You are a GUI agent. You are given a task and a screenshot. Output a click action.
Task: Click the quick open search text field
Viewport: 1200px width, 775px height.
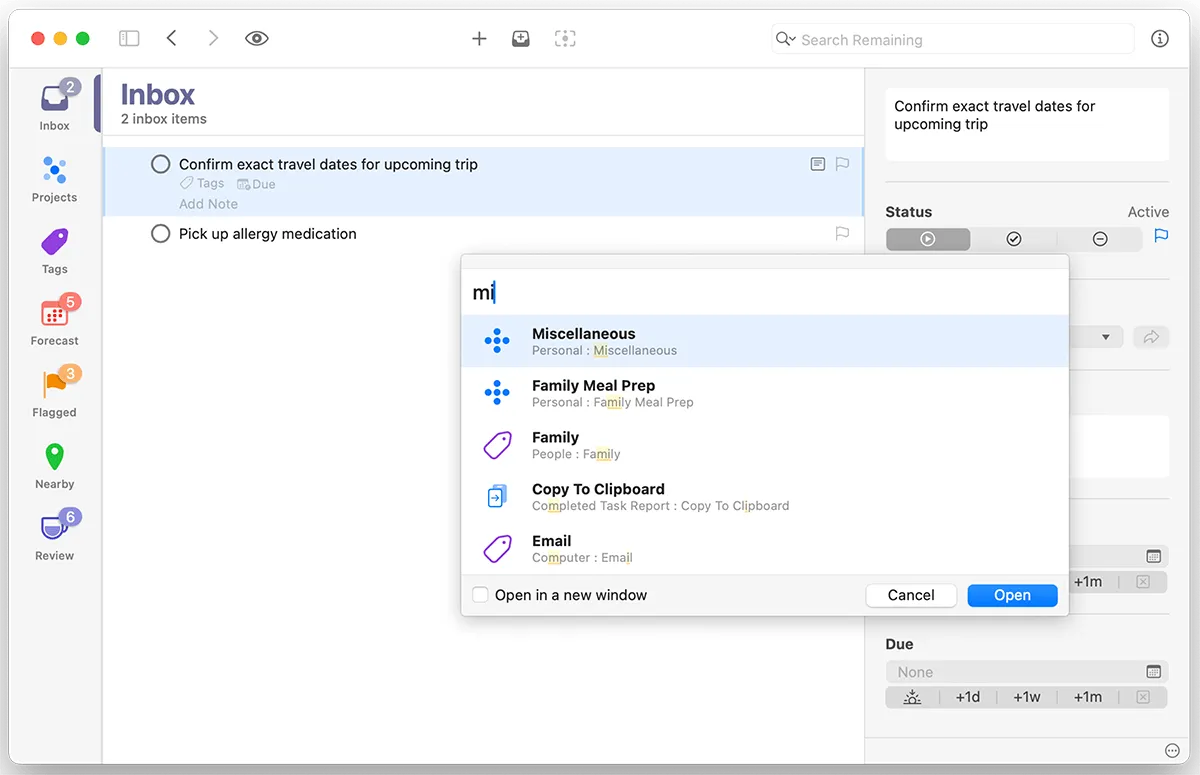tap(765, 293)
